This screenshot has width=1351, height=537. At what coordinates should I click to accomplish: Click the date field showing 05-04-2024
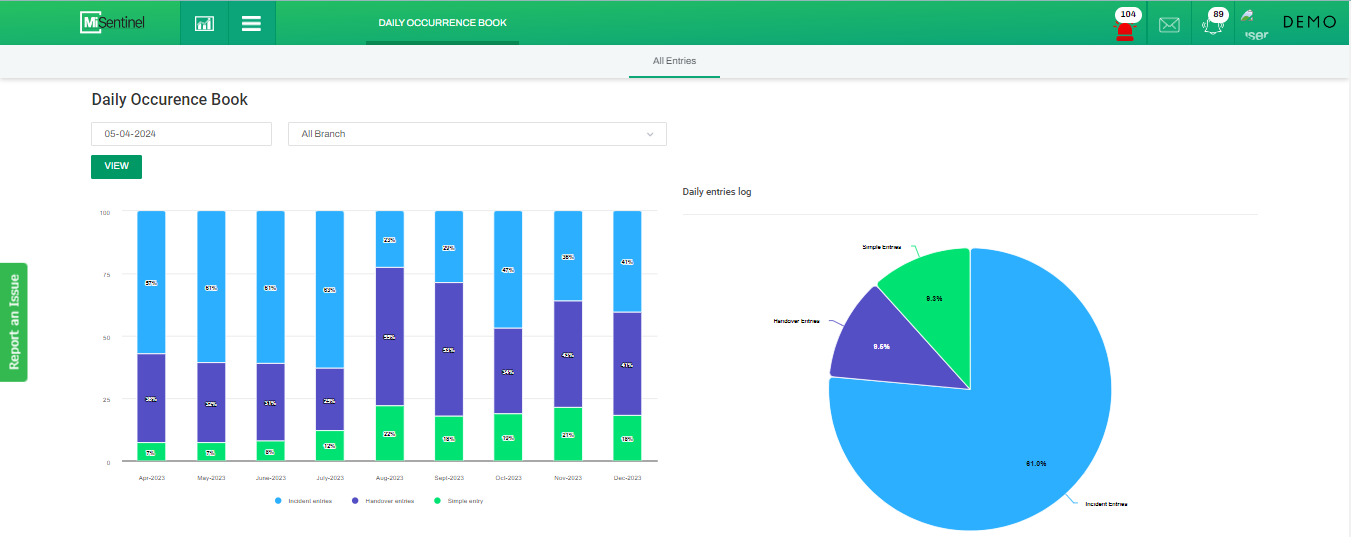[x=181, y=134]
